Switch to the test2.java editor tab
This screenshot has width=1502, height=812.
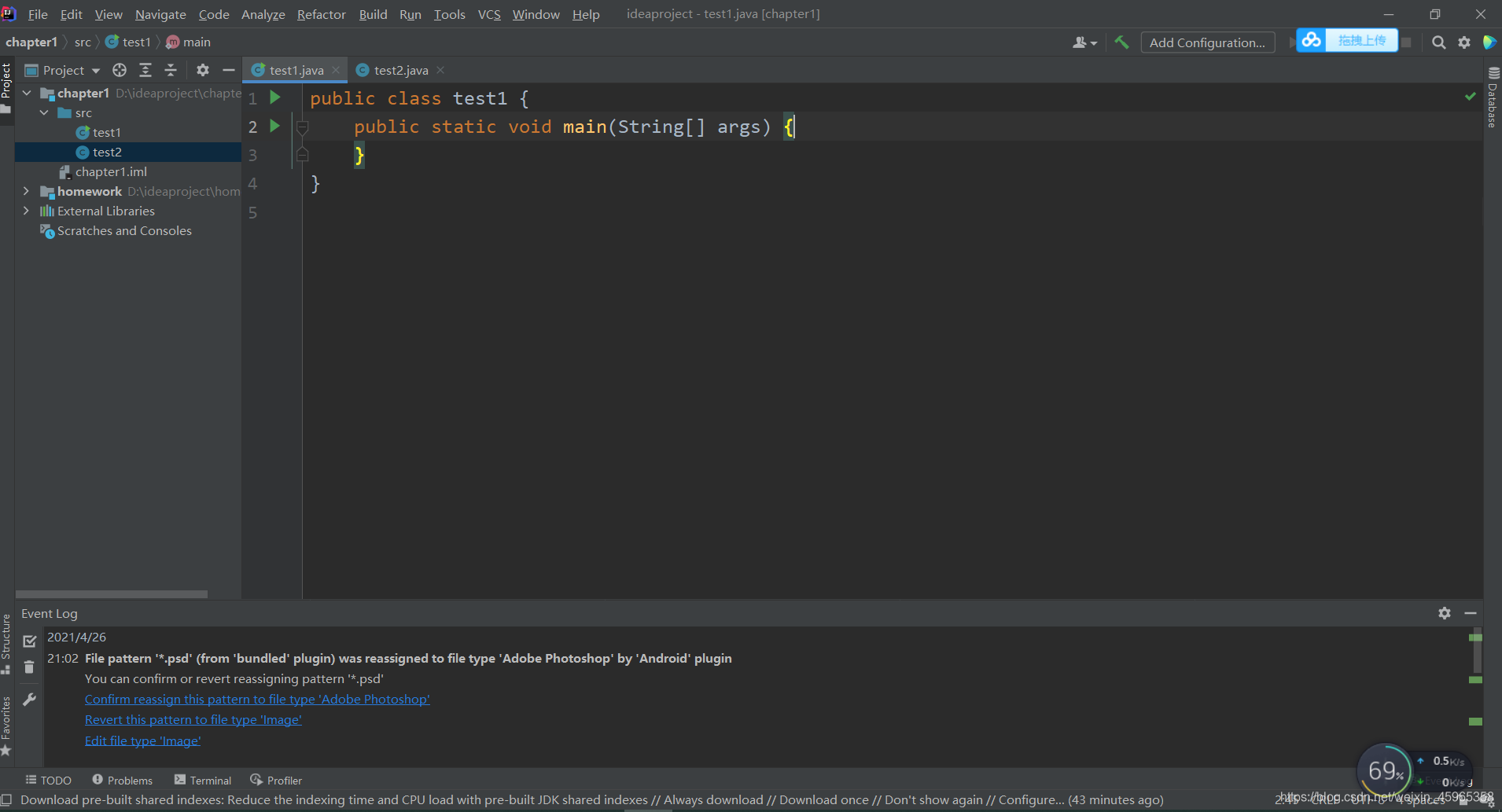click(400, 70)
